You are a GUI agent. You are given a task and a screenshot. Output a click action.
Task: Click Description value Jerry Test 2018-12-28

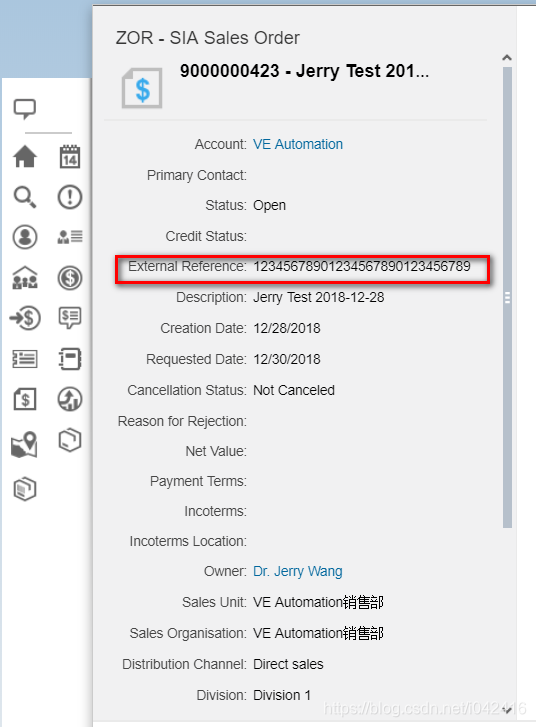point(319,297)
